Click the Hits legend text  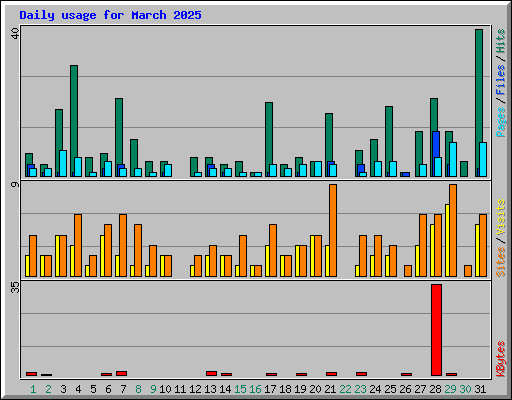tap(500, 41)
